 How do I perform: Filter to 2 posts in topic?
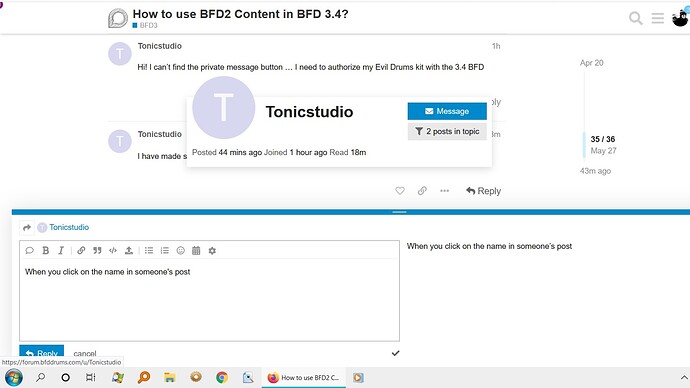coord(447,131)
